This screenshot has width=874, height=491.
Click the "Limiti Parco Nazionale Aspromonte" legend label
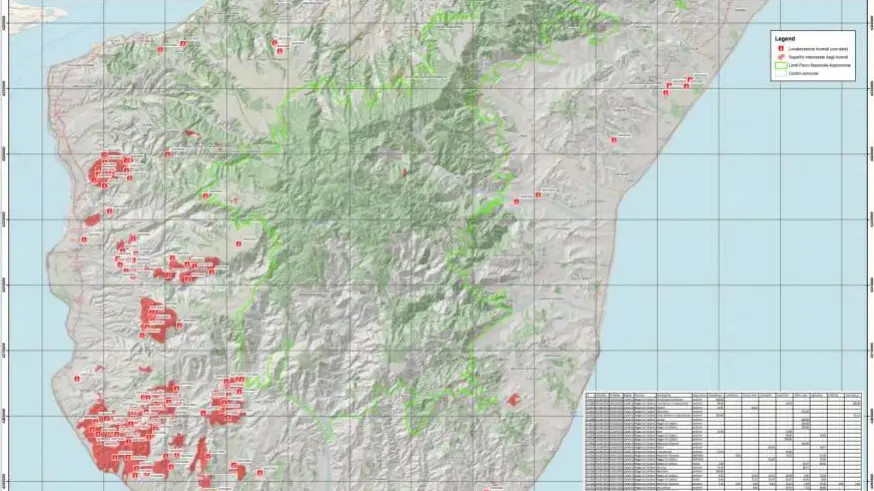[x=820, y=66]
